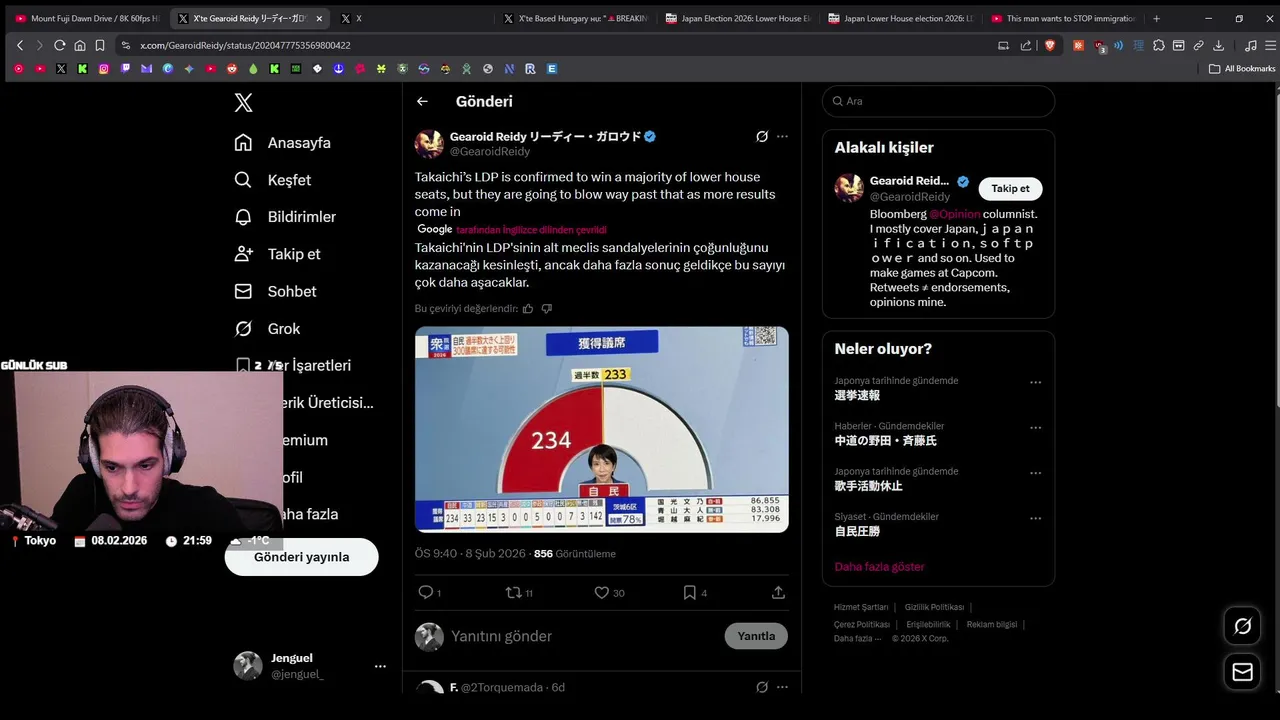The width and height of the screenshot is (1280, 720).
Task: Click the Yanıtını gönder reply field
Action: 580,636
